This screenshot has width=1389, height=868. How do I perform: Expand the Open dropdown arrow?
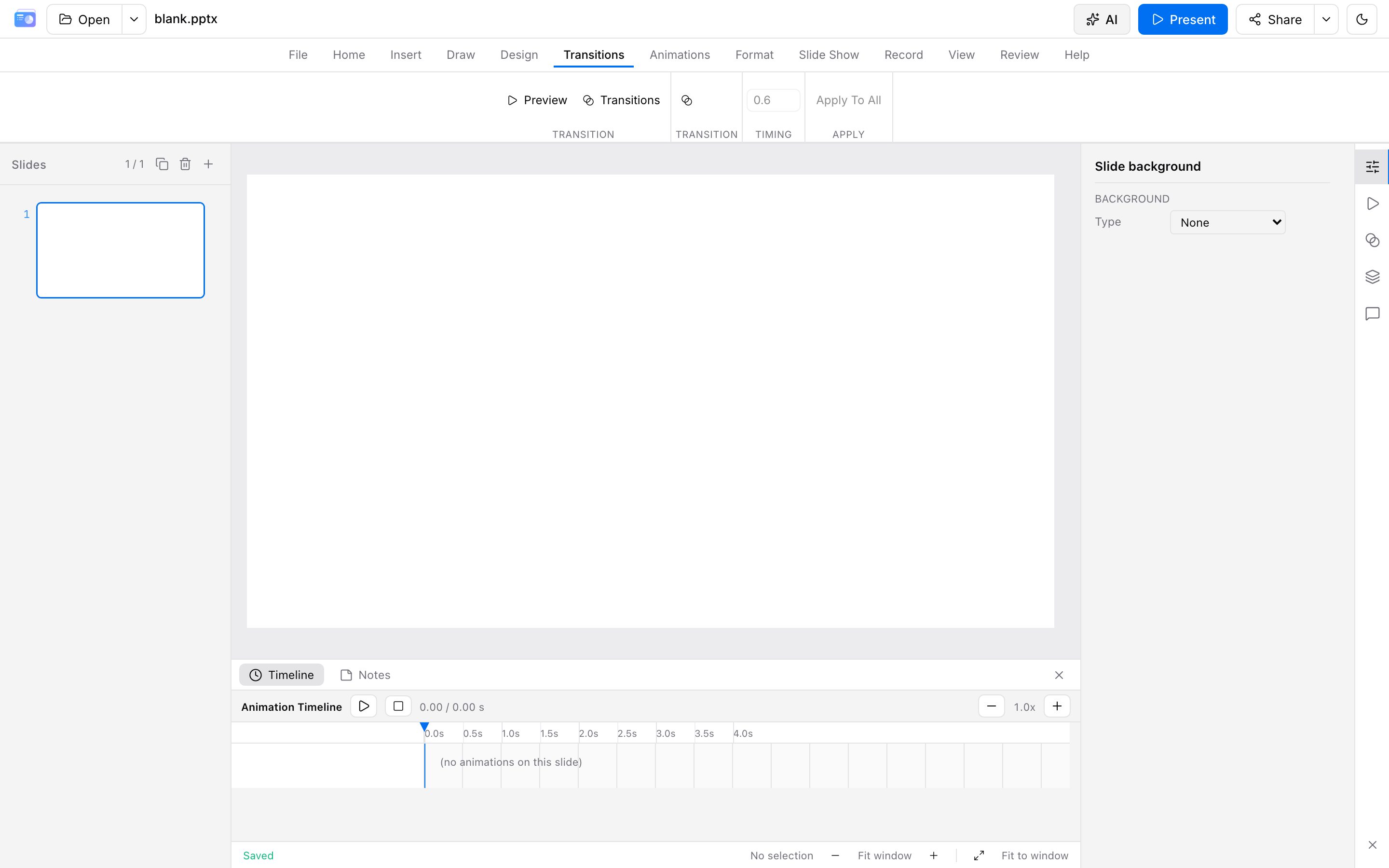pos(134,19)
